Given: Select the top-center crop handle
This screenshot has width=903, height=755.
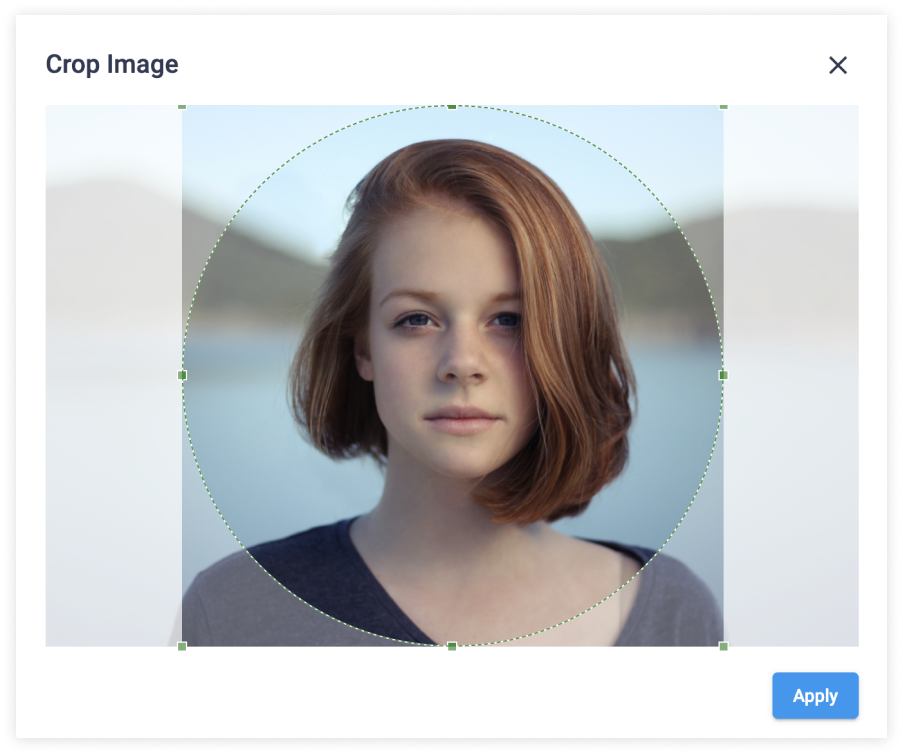Looking at the screenshot, I should (452, 107).
